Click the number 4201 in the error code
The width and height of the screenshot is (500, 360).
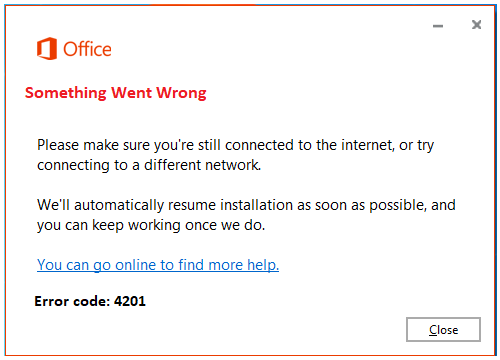[130, 301]
